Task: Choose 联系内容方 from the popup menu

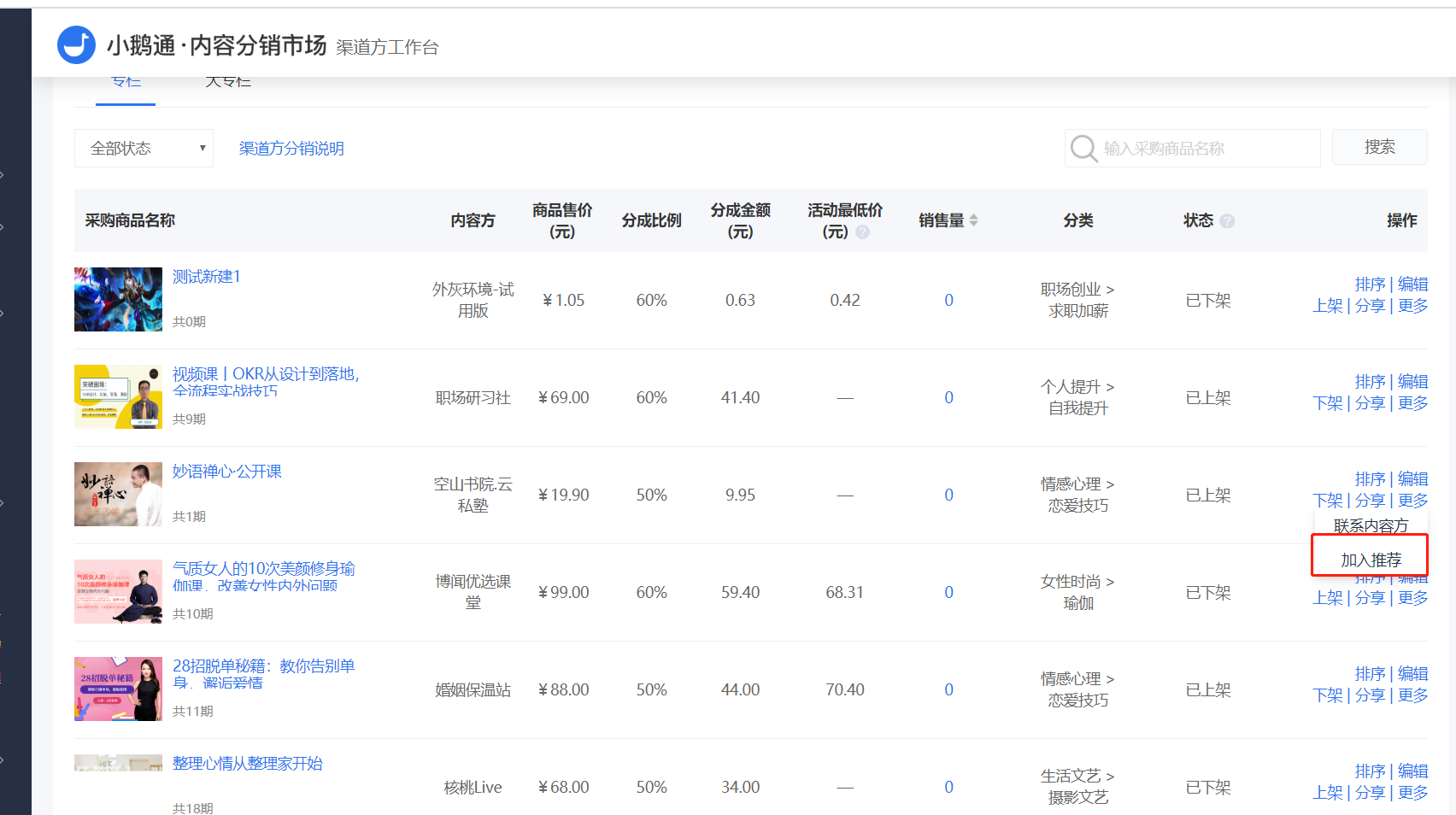Action: coord(1370,525)
